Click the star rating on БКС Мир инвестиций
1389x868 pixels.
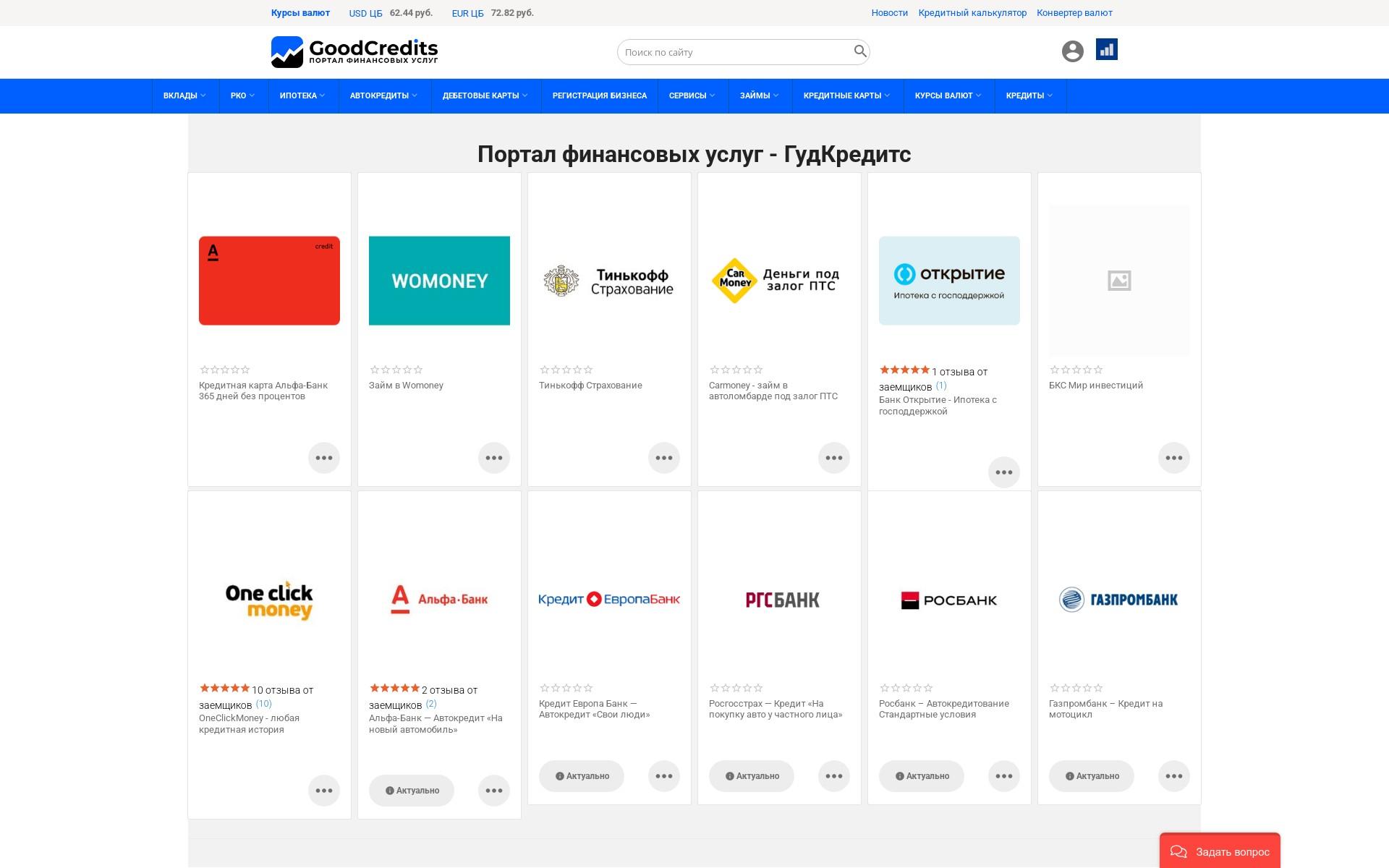pyautogui.click(x=1076, y=370)
